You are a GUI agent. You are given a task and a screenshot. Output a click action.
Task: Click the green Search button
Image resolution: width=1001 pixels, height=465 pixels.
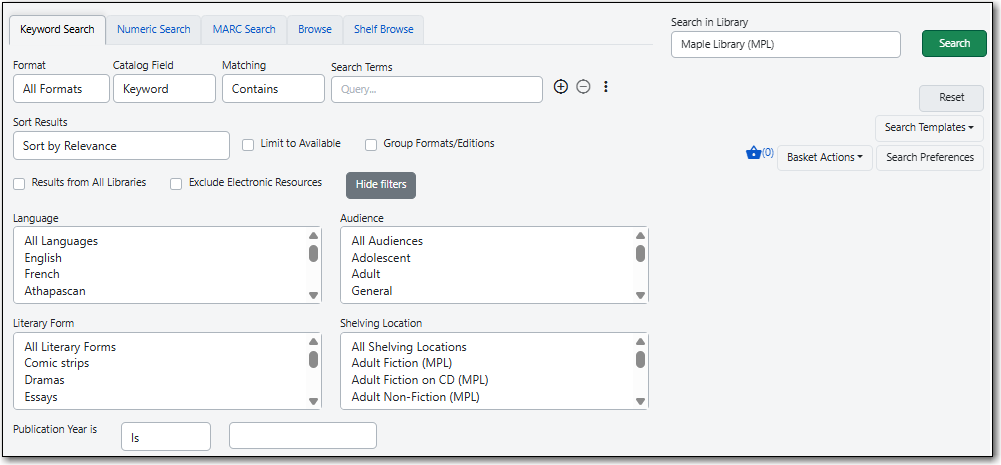click(x=954, y=43)
